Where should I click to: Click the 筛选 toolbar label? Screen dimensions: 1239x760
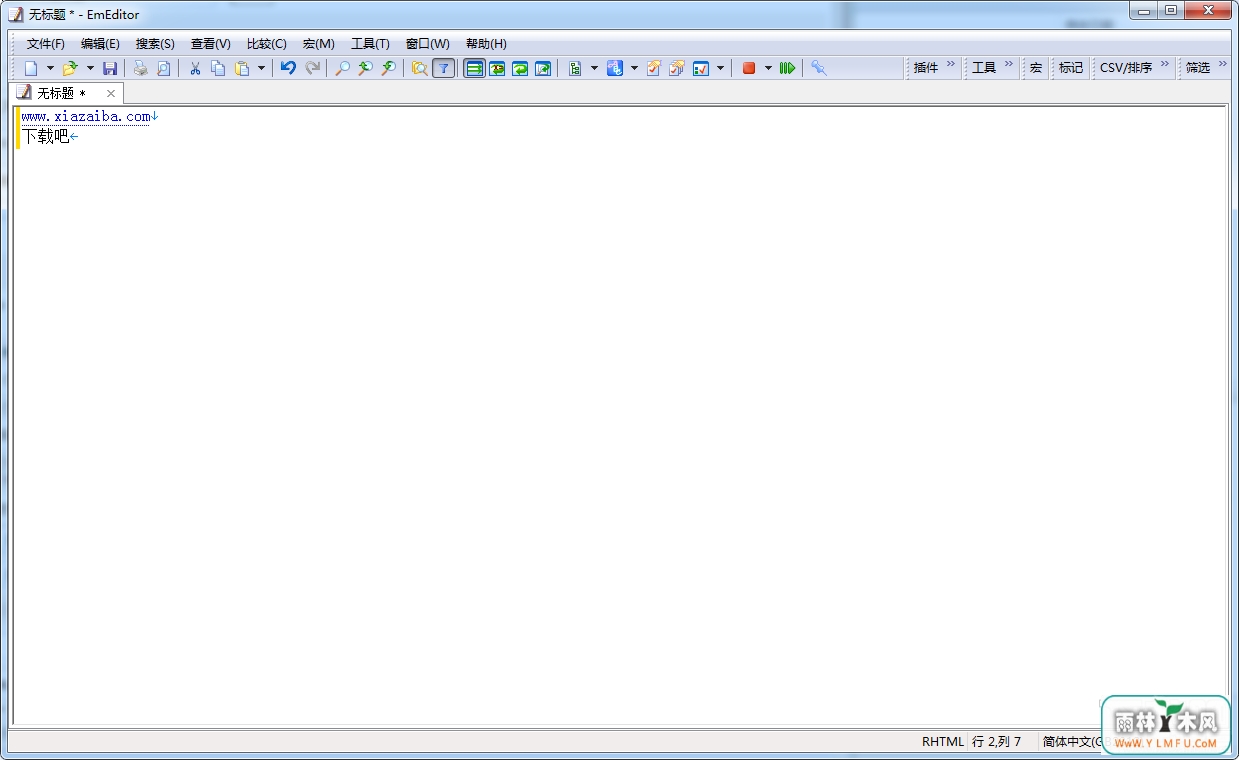(x=1198, y=68)
